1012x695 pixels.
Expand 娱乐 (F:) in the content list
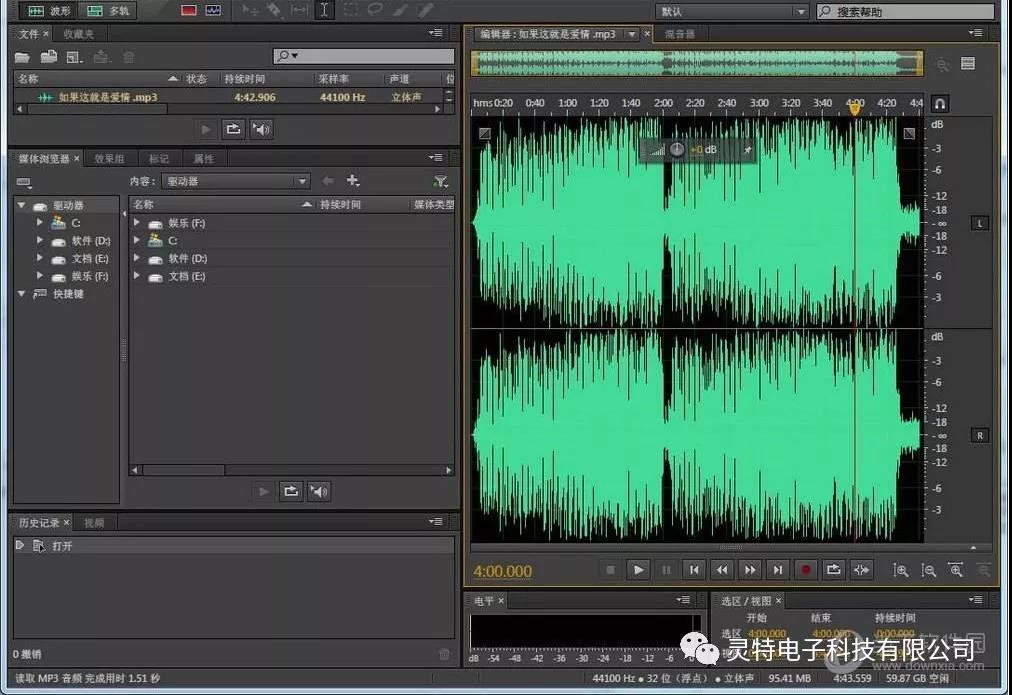point(137,223)
